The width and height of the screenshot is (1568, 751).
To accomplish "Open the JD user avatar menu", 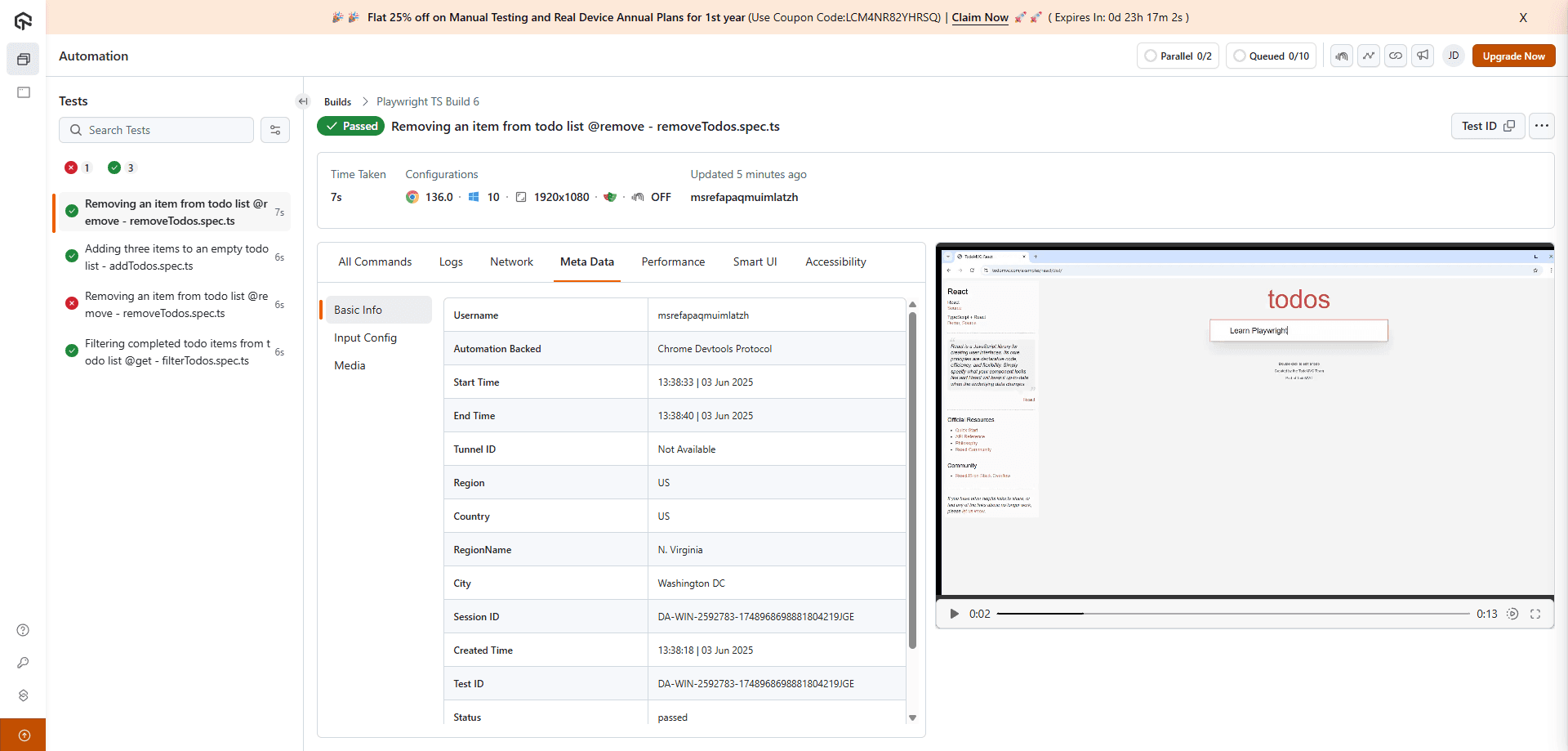I will (x=1454, y=56).
